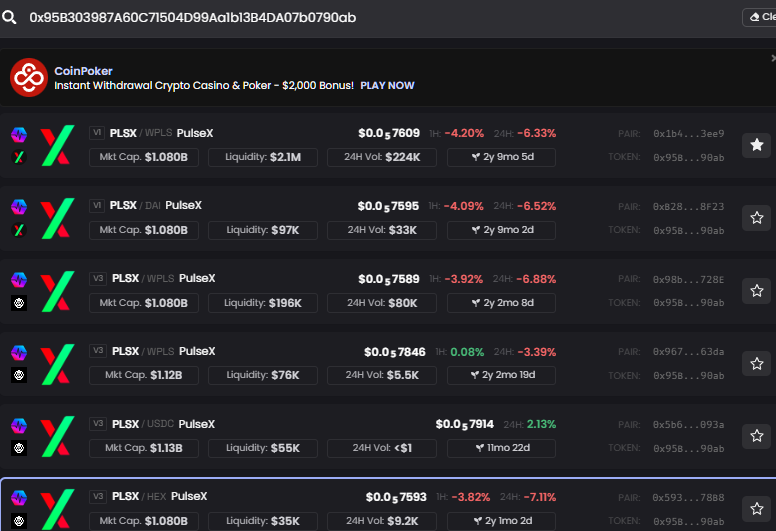776x531 pixels.
Task: Star the PLSX/WPLS pair priced $0.0₅7589
Action: [757, 290]
